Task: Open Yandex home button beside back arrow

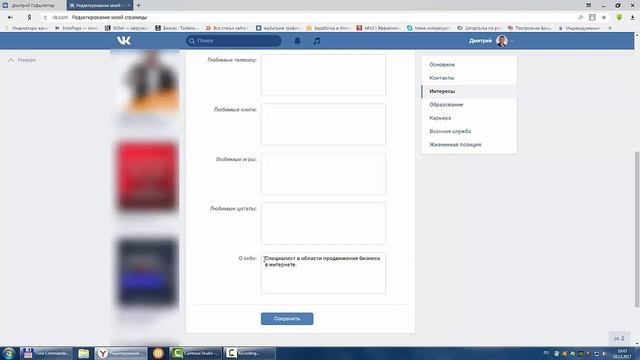Action: [29, 17]
